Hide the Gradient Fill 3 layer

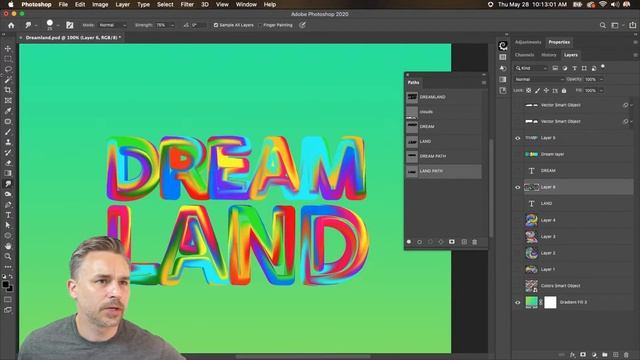518,302
